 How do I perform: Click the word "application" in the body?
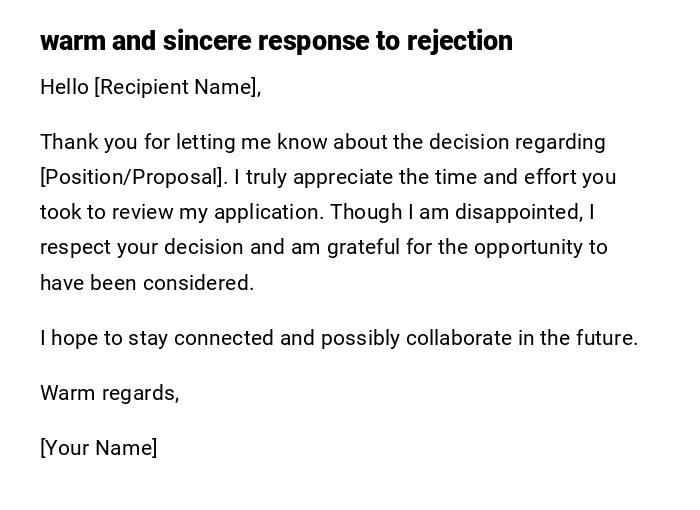point(272,212)
